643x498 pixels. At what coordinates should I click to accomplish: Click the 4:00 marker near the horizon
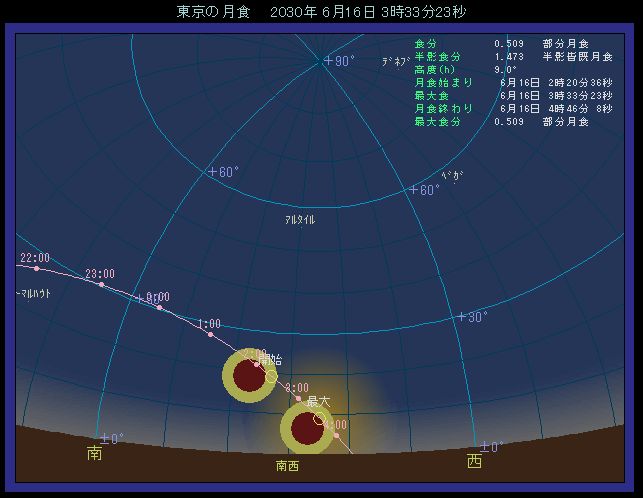pos(337,435)
